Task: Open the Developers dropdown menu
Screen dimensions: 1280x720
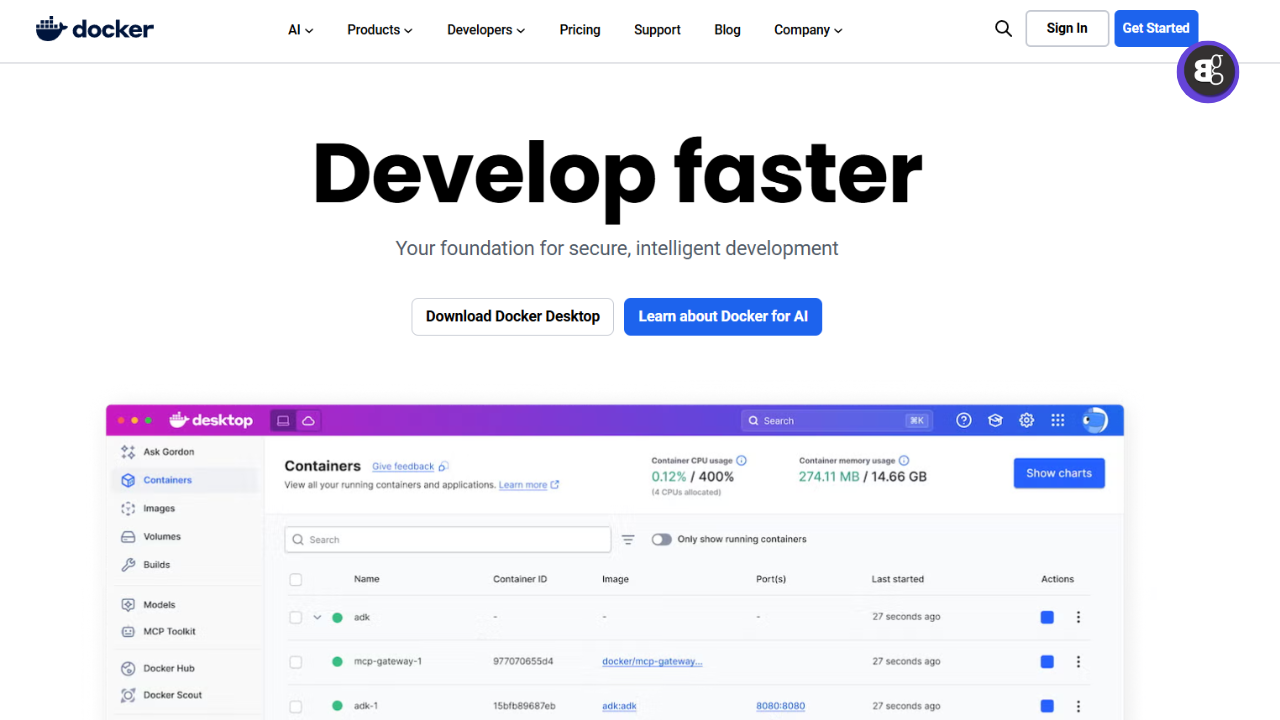Action: tap(485, 30)
